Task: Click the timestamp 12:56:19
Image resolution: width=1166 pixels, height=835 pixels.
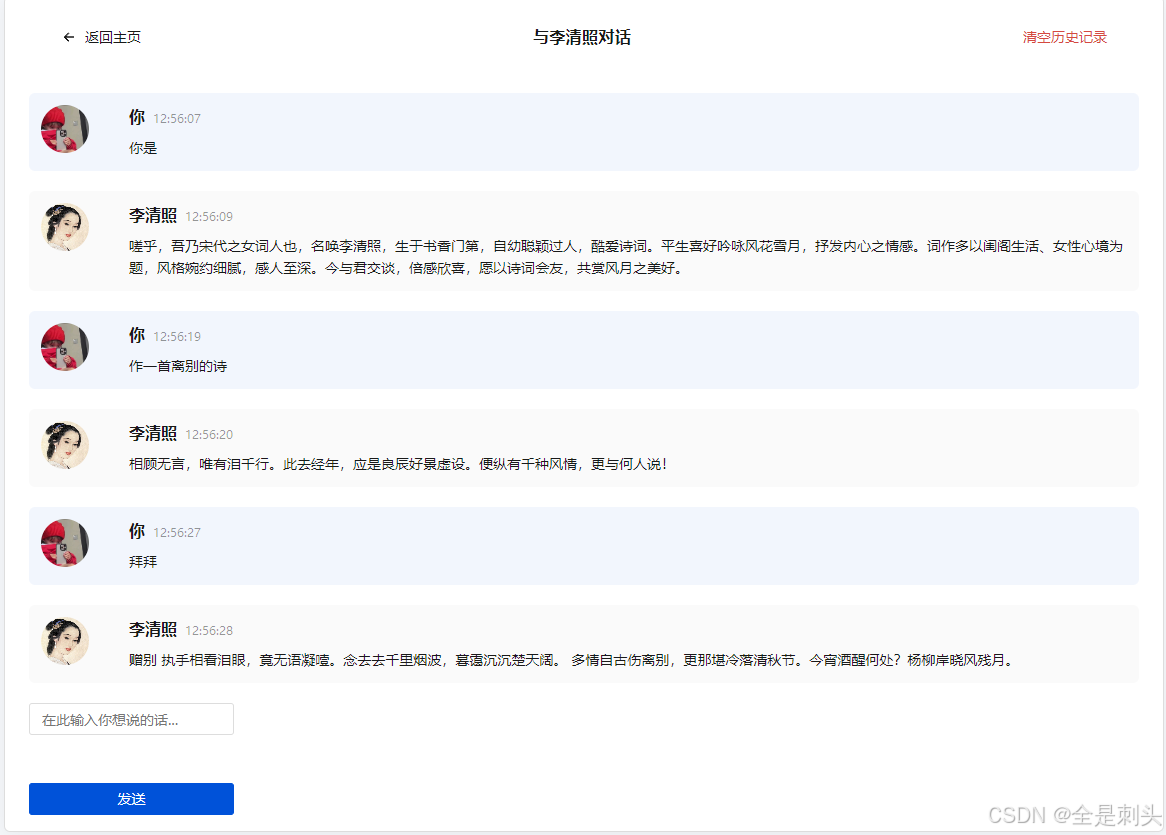Action: pyautogui.click(x=177, y=336)
